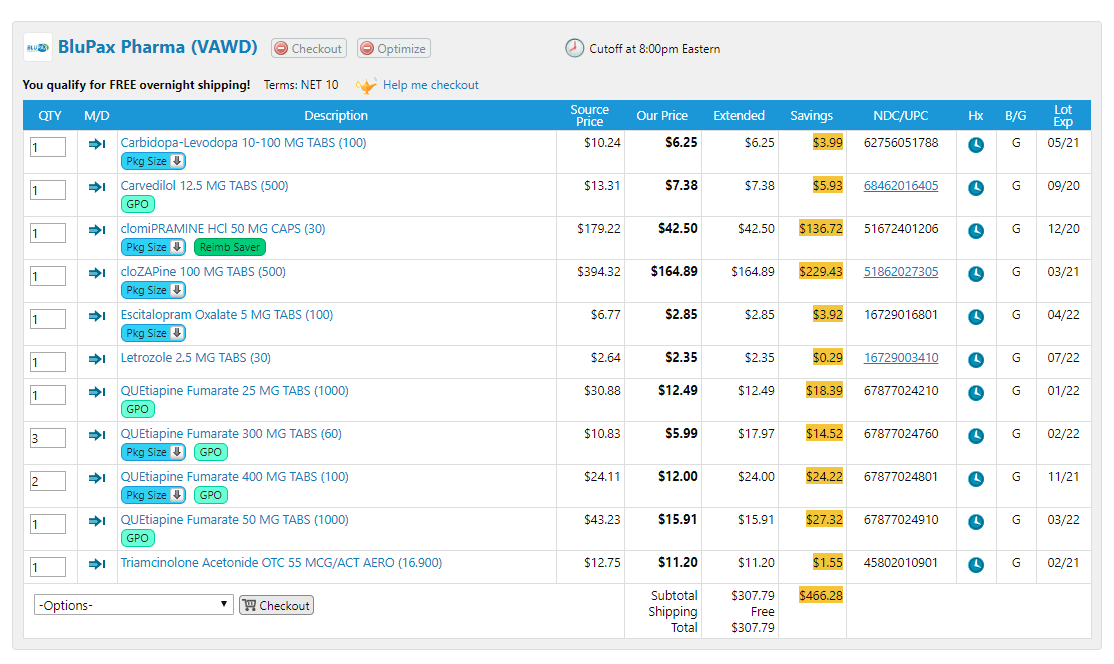Open Pkg Size dropdown for QUEtiapine 400 MG
The width and height of the screenshot is (1114, 664).
pos(153,495)
